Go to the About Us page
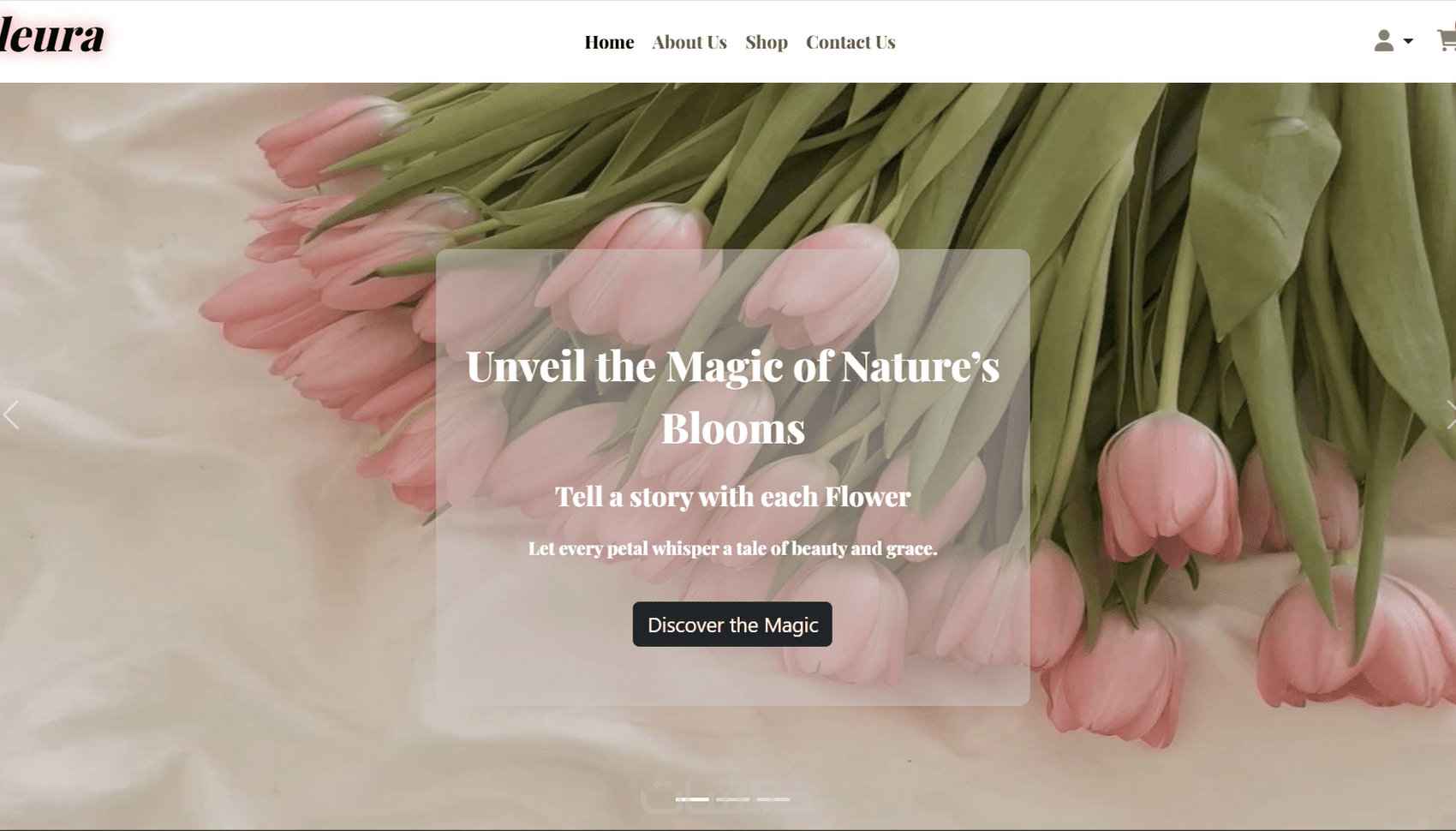 click(689, 42)
